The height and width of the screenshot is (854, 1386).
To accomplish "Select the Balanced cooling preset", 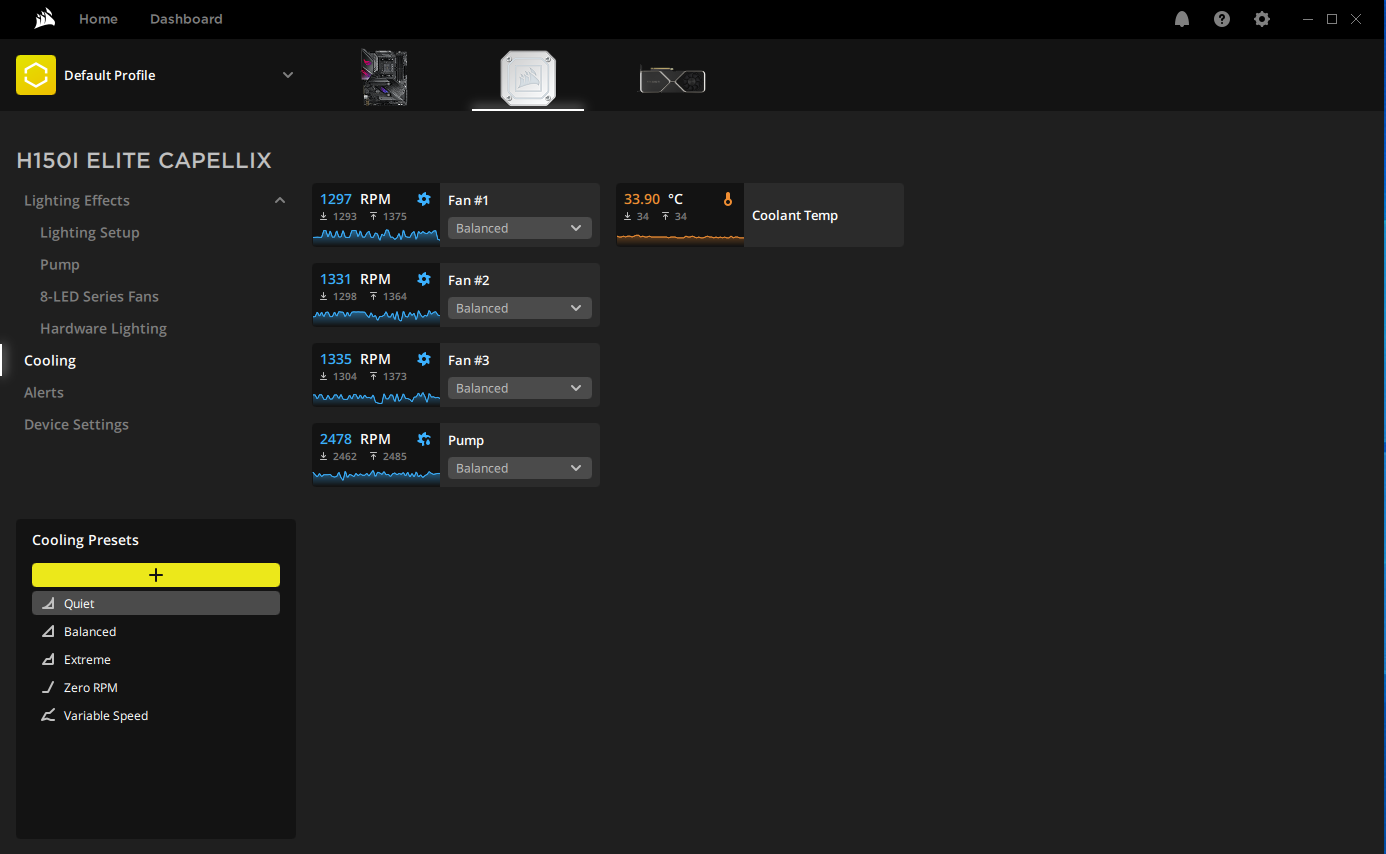I will pos(156,632).
